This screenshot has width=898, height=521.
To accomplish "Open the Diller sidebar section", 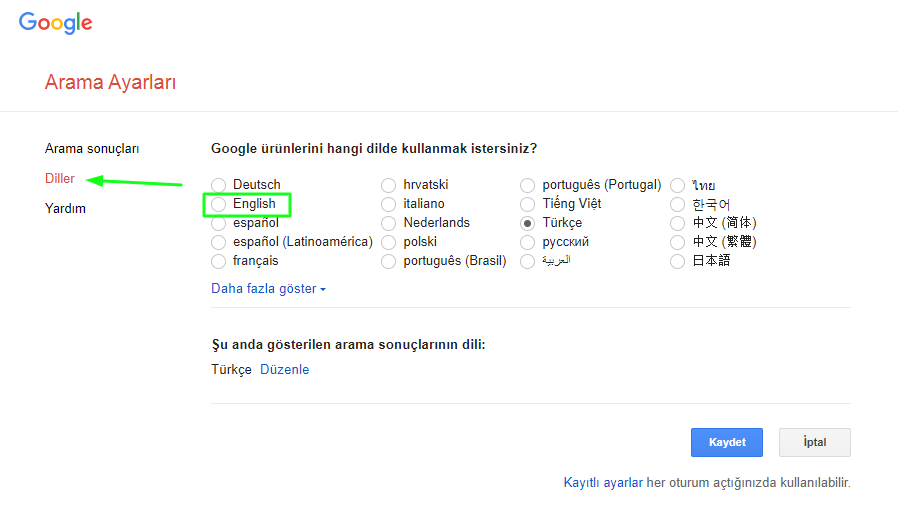I will pyautogui.click(x=60, y=179).
